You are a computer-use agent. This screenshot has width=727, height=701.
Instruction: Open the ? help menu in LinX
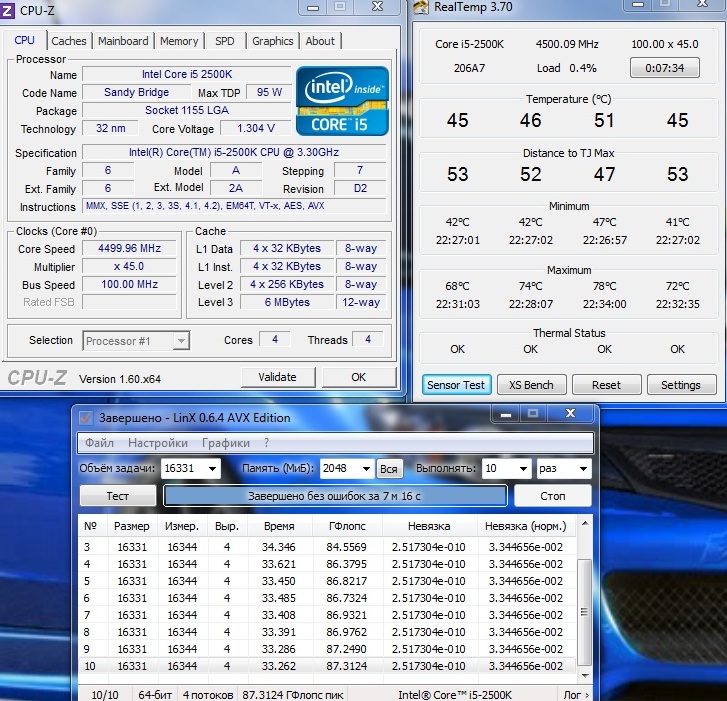(266, 443)
